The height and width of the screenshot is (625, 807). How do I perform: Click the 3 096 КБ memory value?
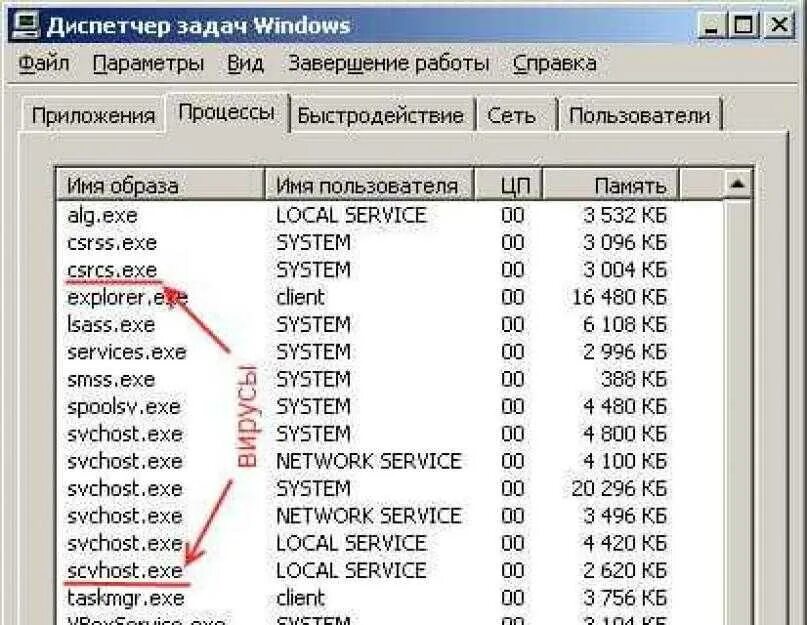(x=625, y=242)
